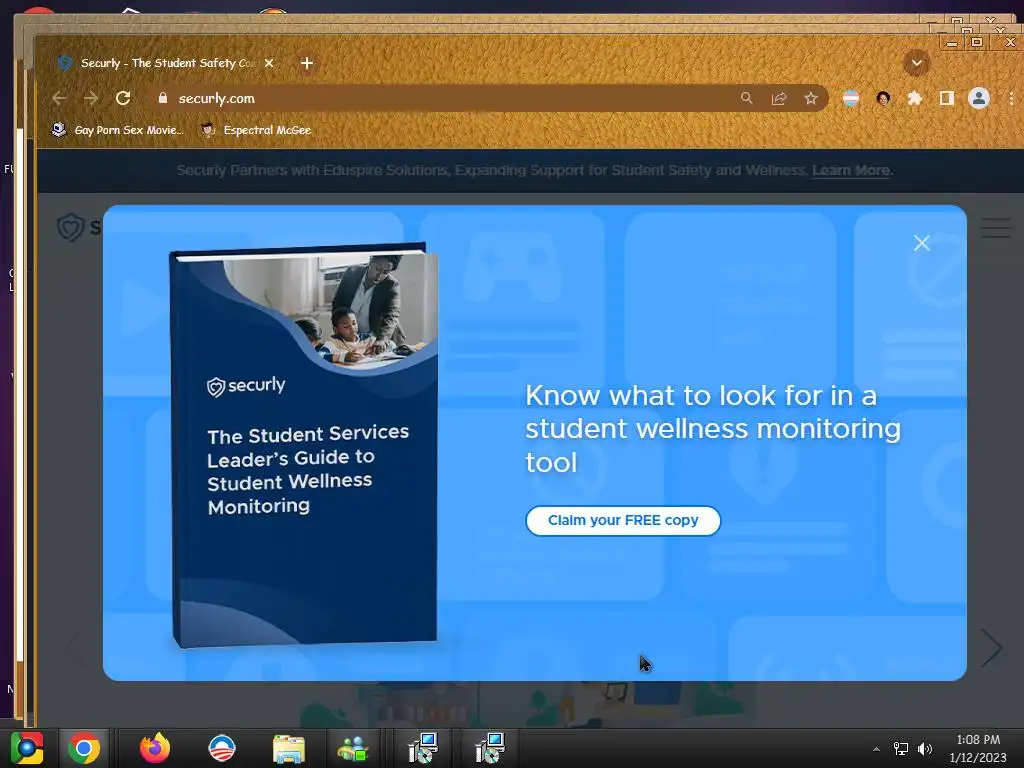Open File Explorer from the taskbar
Screen dimensions: 1024x768
(289, 749)
